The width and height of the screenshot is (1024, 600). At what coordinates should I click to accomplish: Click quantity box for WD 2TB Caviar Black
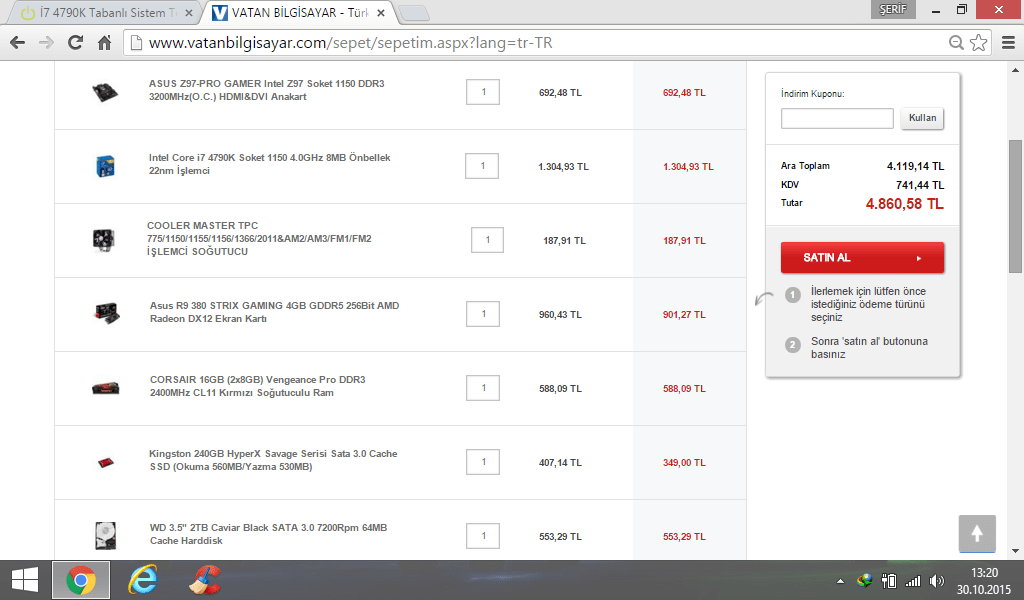(x=483, y=535)
